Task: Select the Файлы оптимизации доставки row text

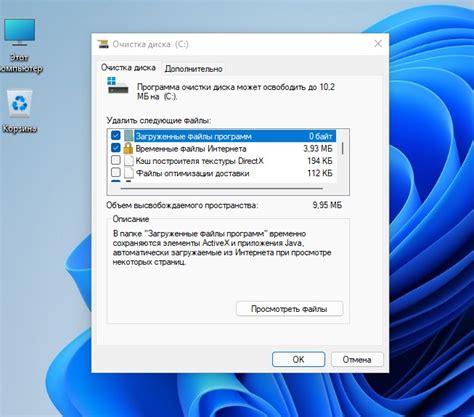Action: tap(193, 173)
